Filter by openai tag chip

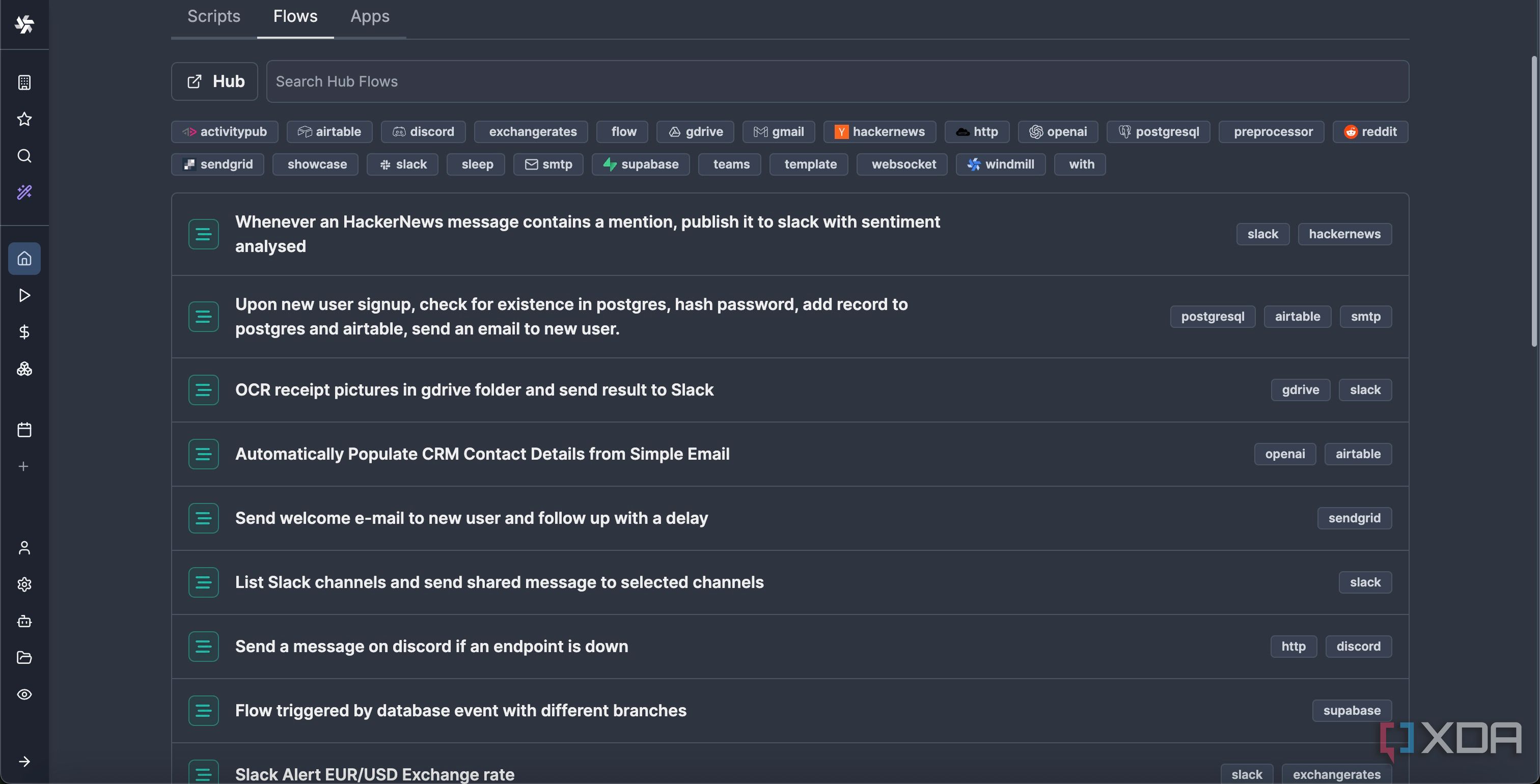click(1058, 131)
